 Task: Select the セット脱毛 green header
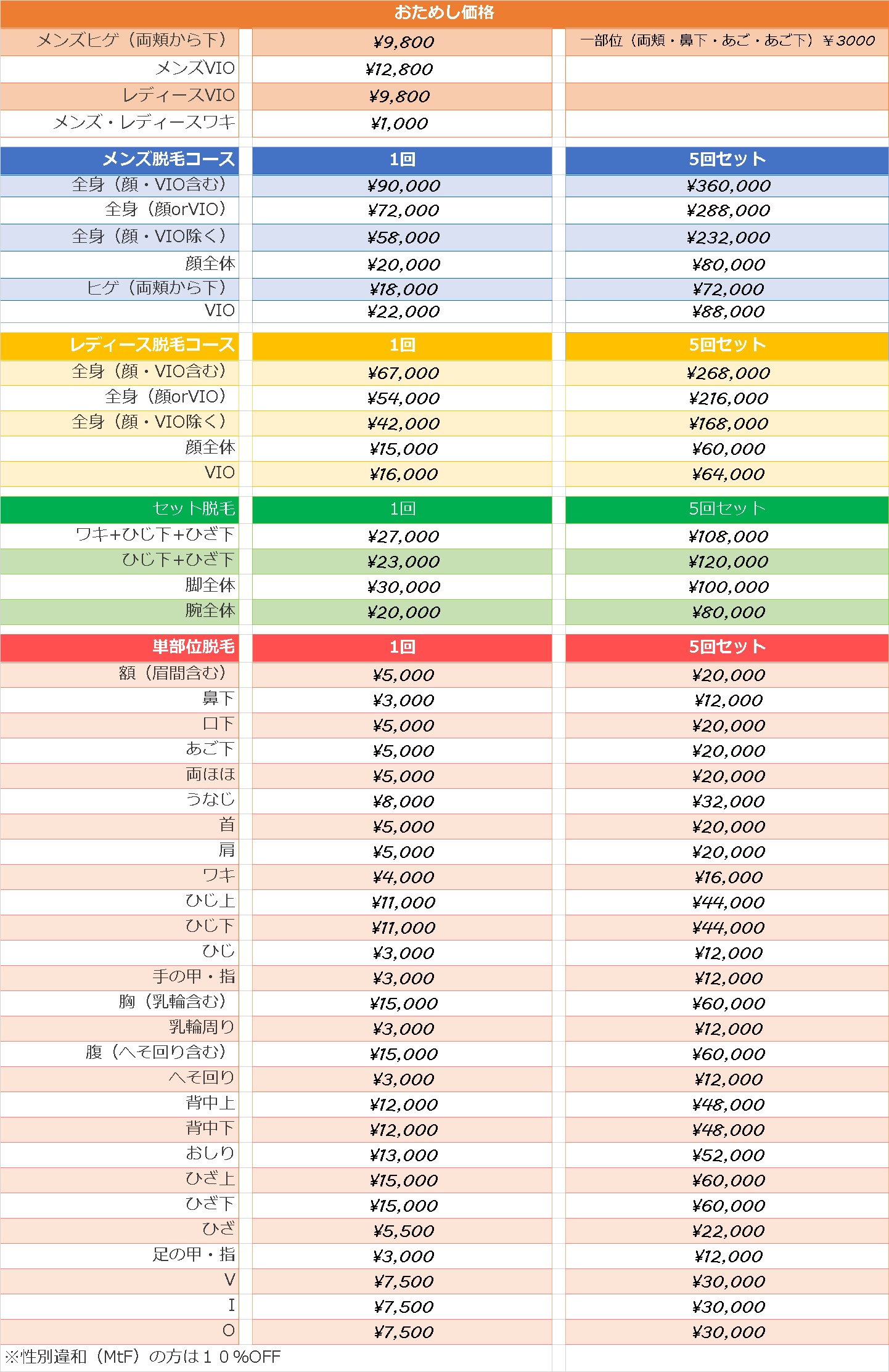pyautogui.click(x=194, y=509)
